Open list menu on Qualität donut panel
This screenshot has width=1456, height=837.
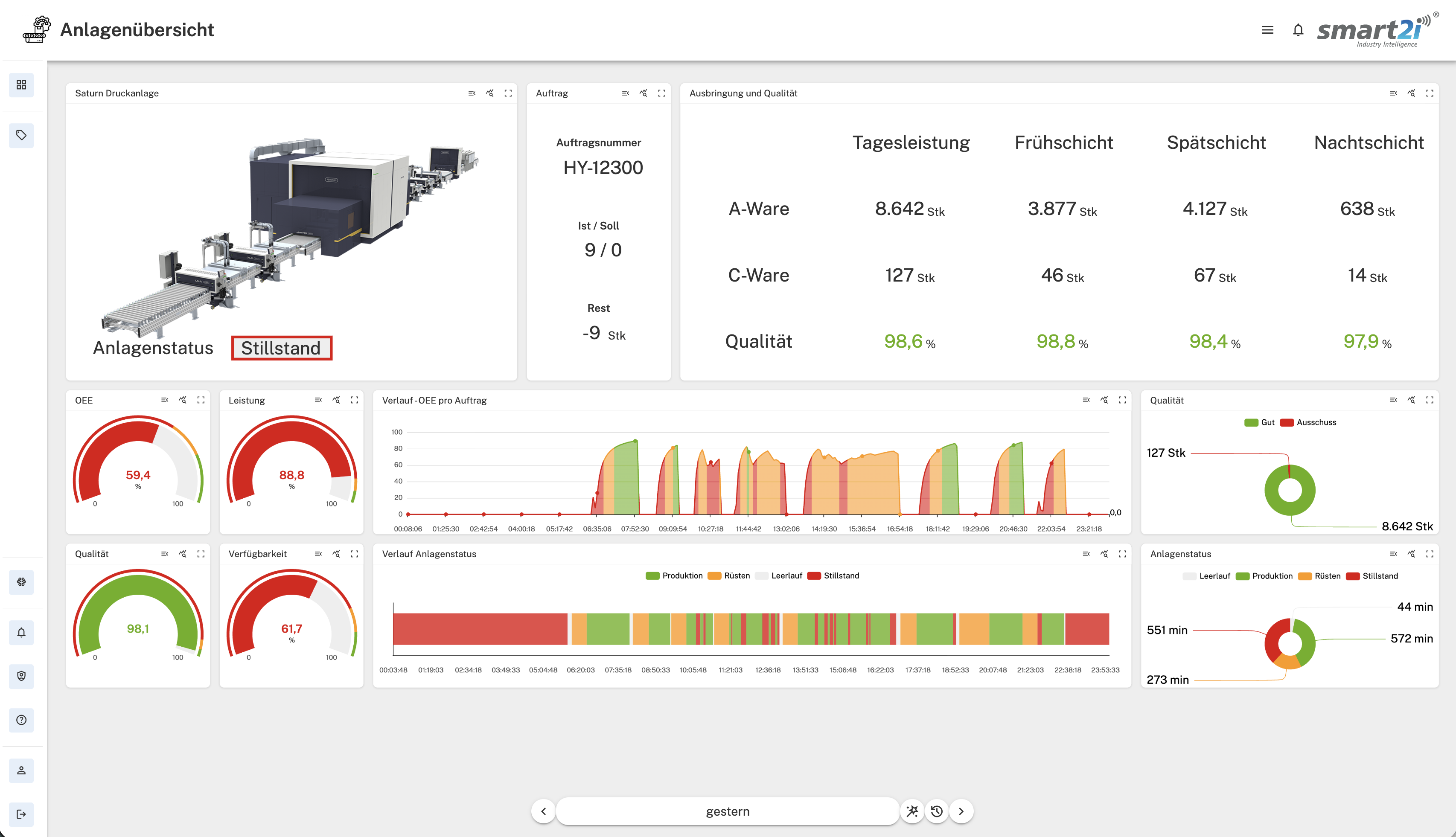click(x=1393, y=400)
